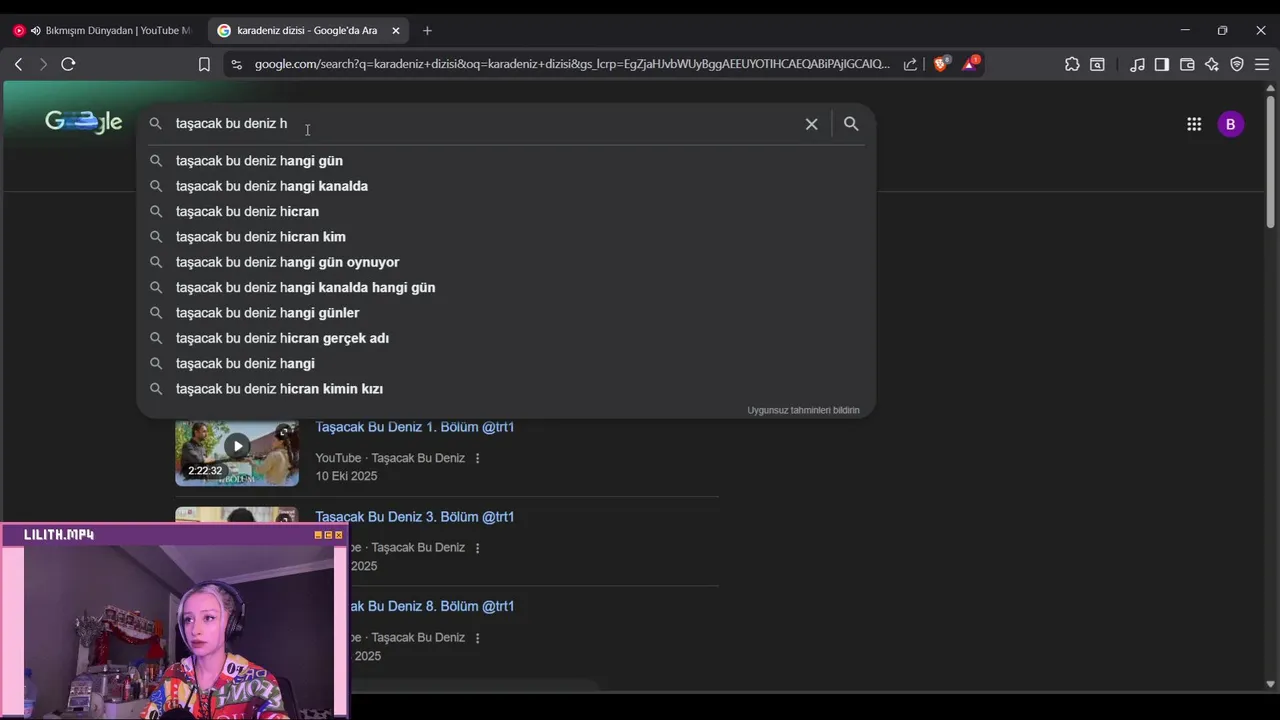Open the browser main menu

pos(1262,64)
